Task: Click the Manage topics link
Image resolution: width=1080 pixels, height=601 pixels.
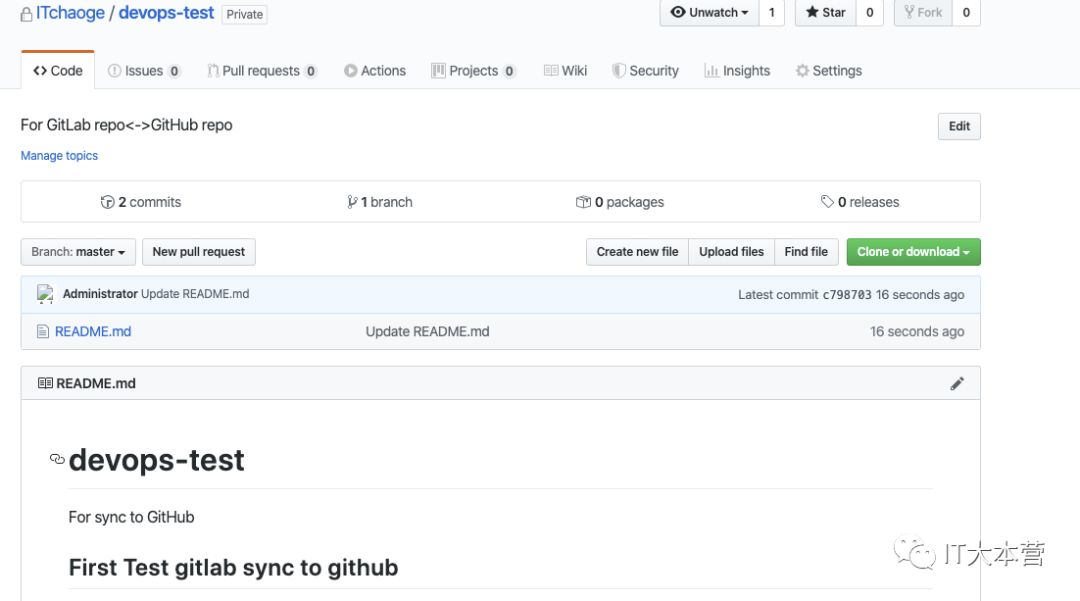Action: click(59, 156)
